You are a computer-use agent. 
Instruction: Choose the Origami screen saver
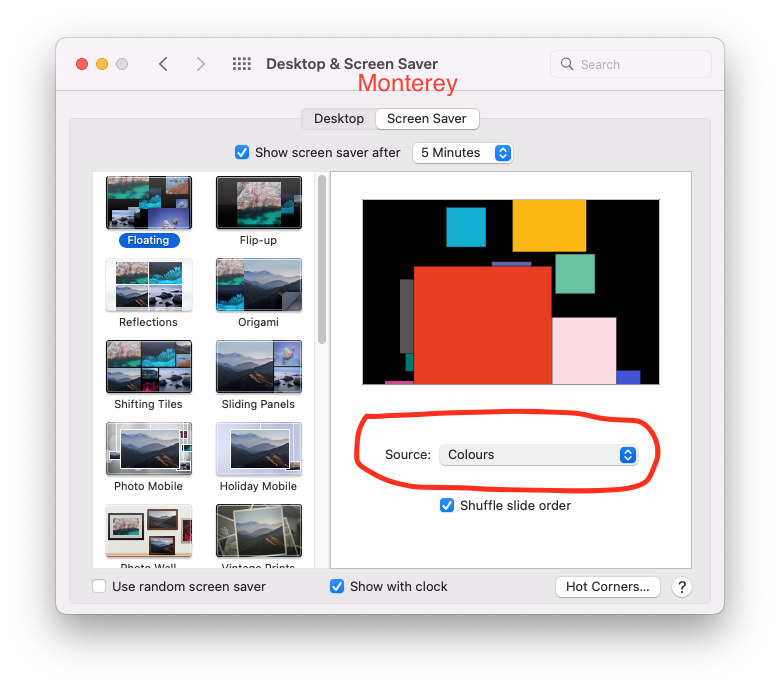click(259, 285)
